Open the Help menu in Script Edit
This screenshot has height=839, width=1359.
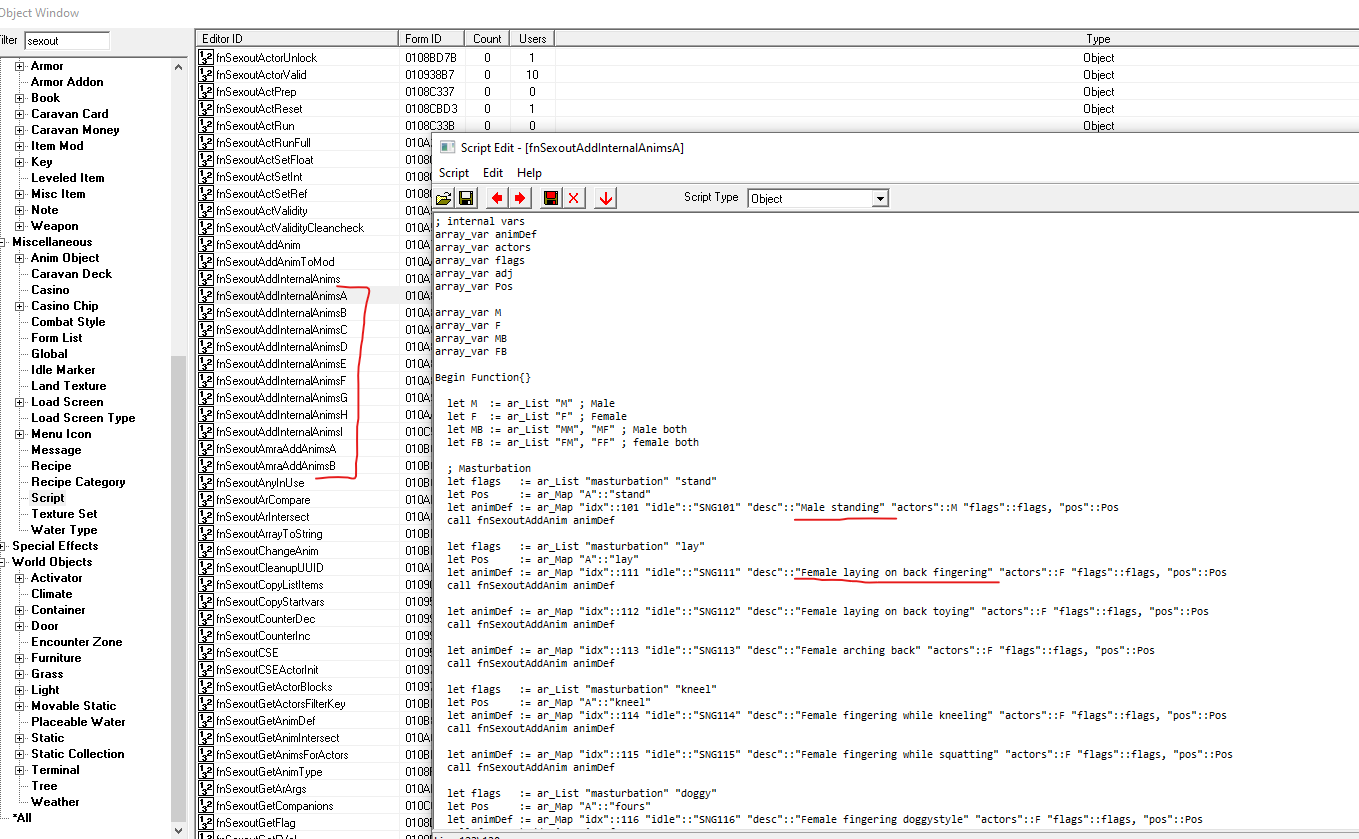(529, 173)
